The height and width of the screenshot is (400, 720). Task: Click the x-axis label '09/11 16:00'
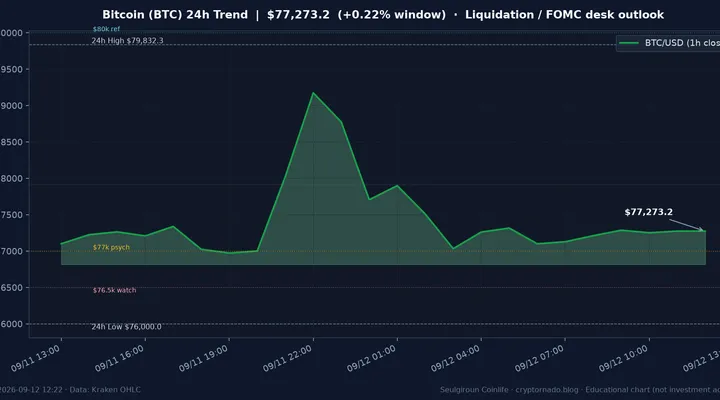(x=119, y=358)
